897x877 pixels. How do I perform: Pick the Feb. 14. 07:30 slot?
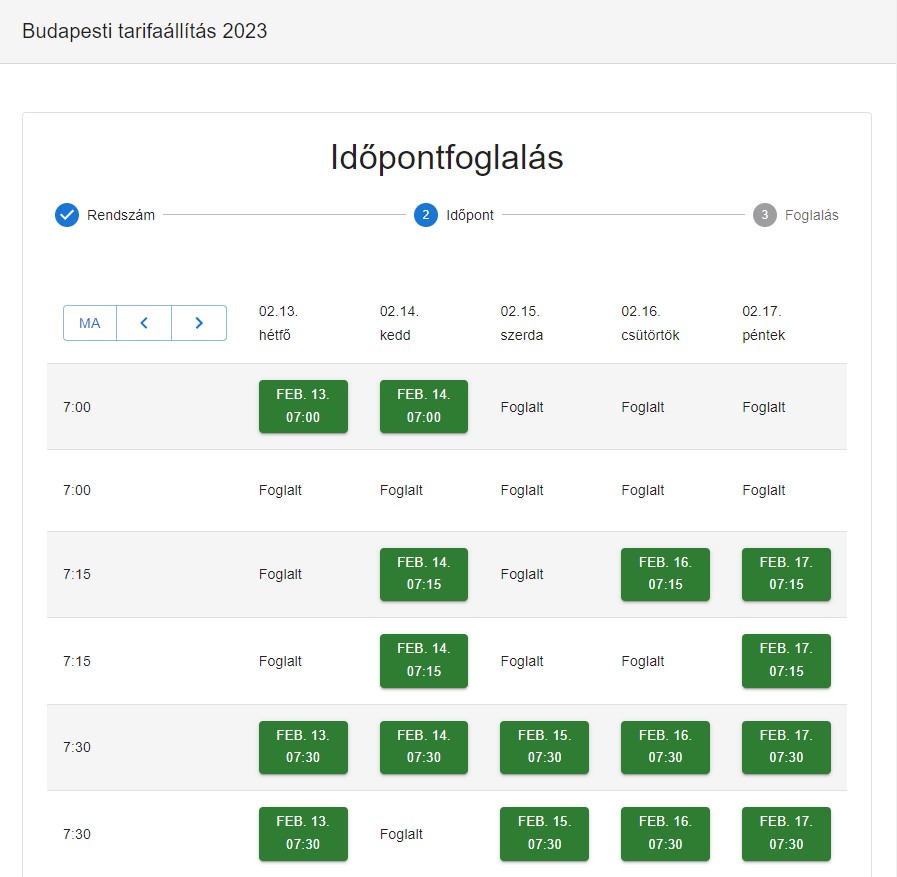pyautogui.click(x=424, y=747)
